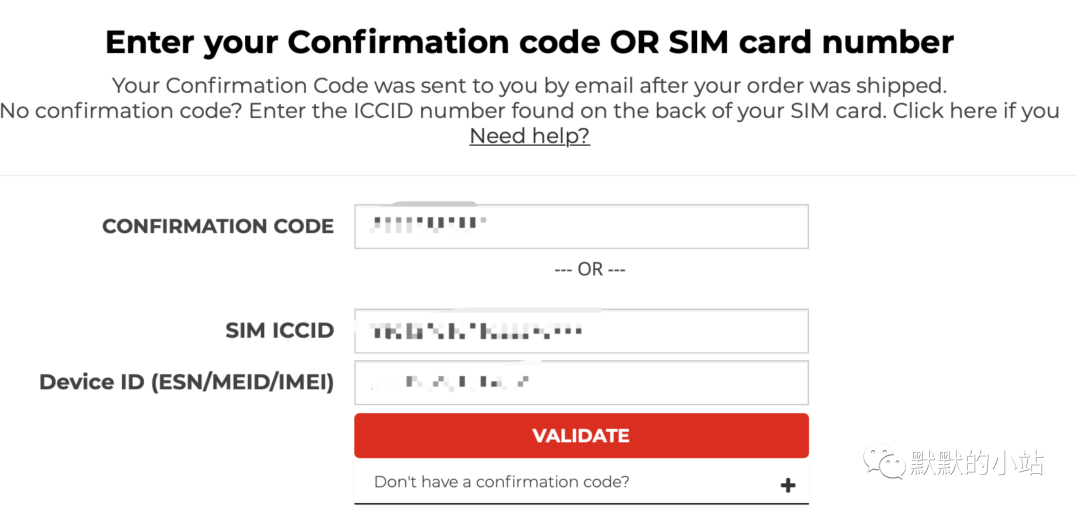Click the Device ID (ESN/MEID/IMEI) label

point(187,382)
